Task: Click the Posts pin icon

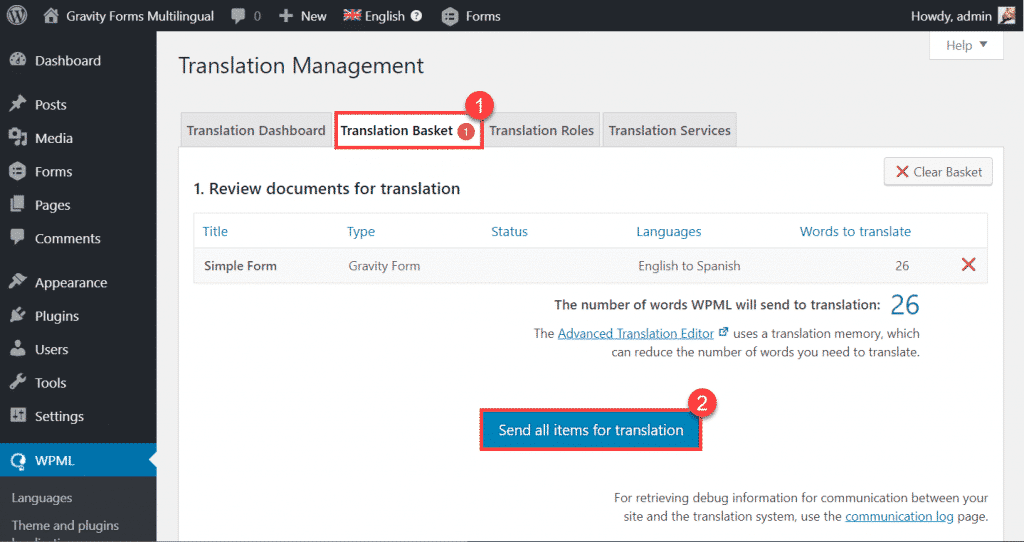Action: 18,104
